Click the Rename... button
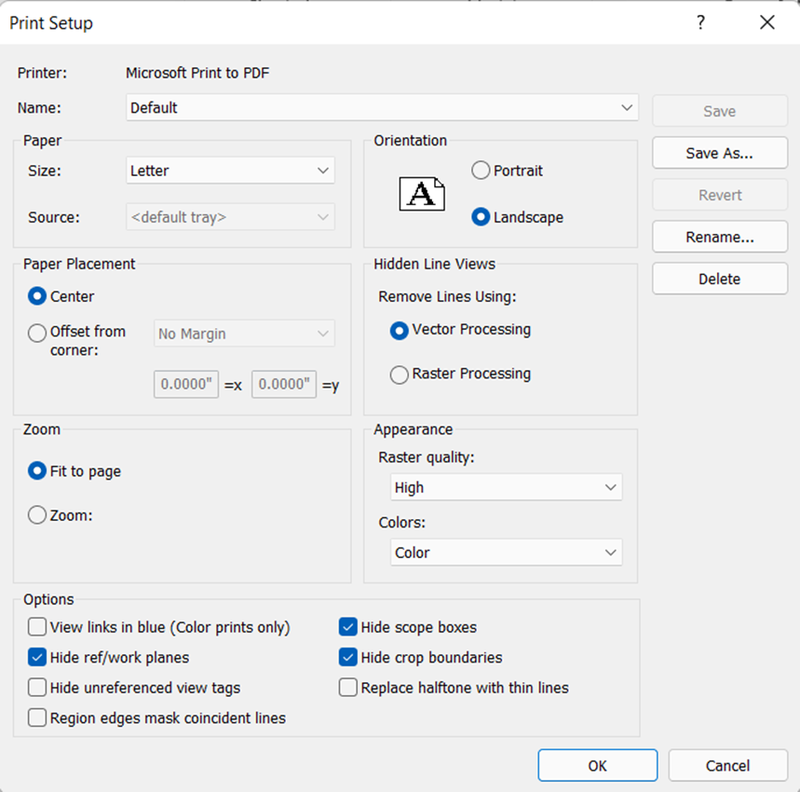This screenshot has width=800, height=792. point(719,236)
